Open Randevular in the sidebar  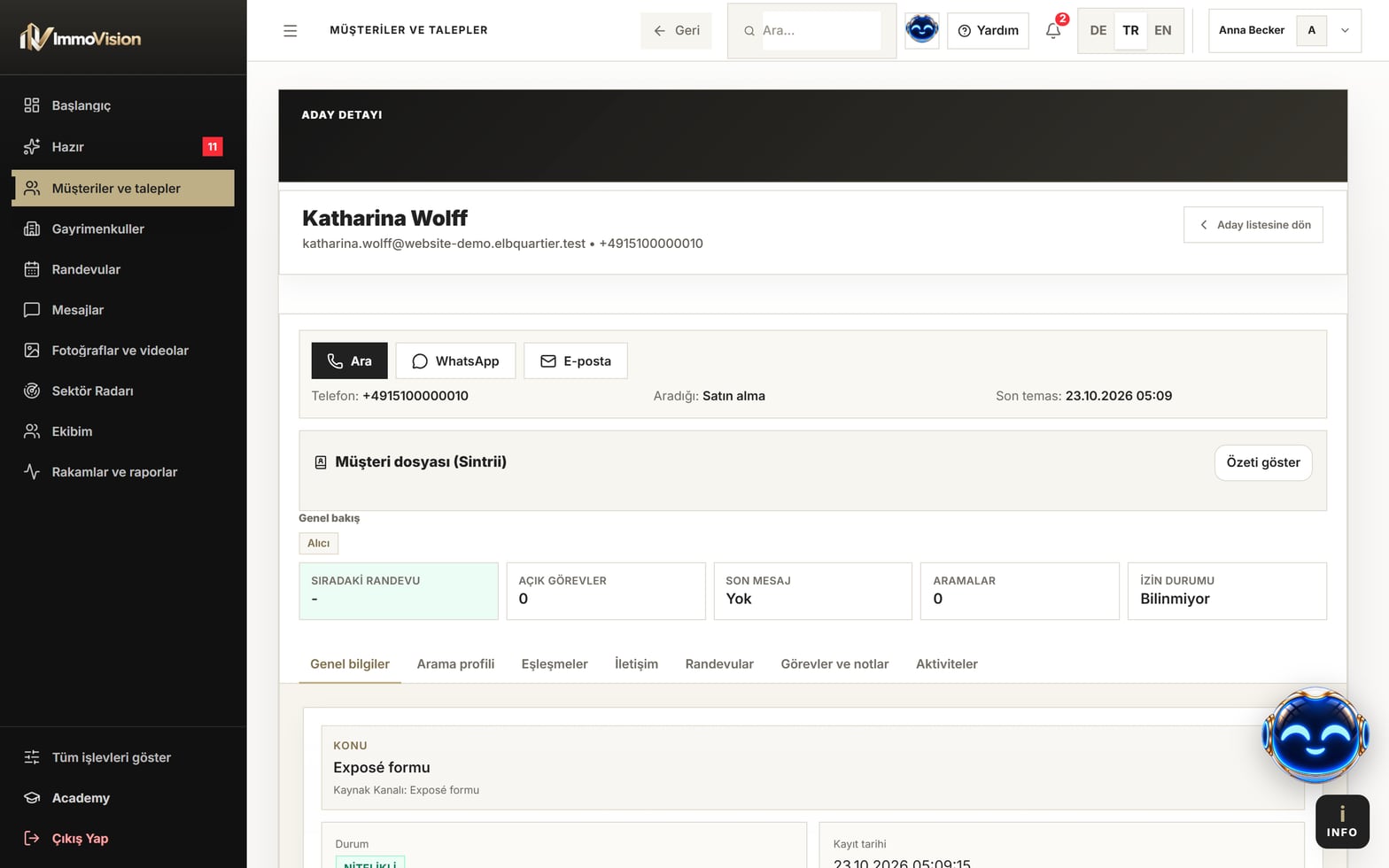(123, 269)
